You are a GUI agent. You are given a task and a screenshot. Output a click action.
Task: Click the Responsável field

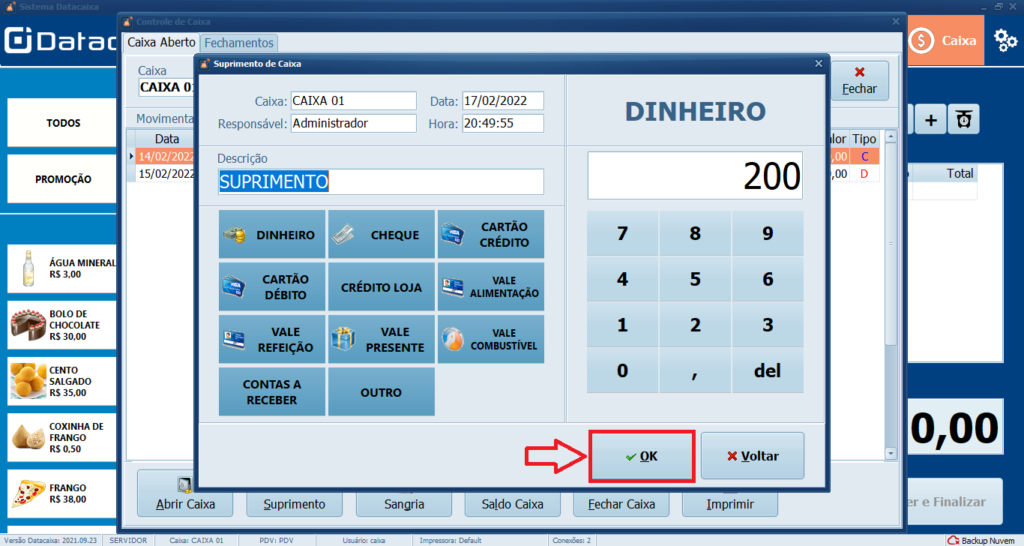tap(353, 123)
